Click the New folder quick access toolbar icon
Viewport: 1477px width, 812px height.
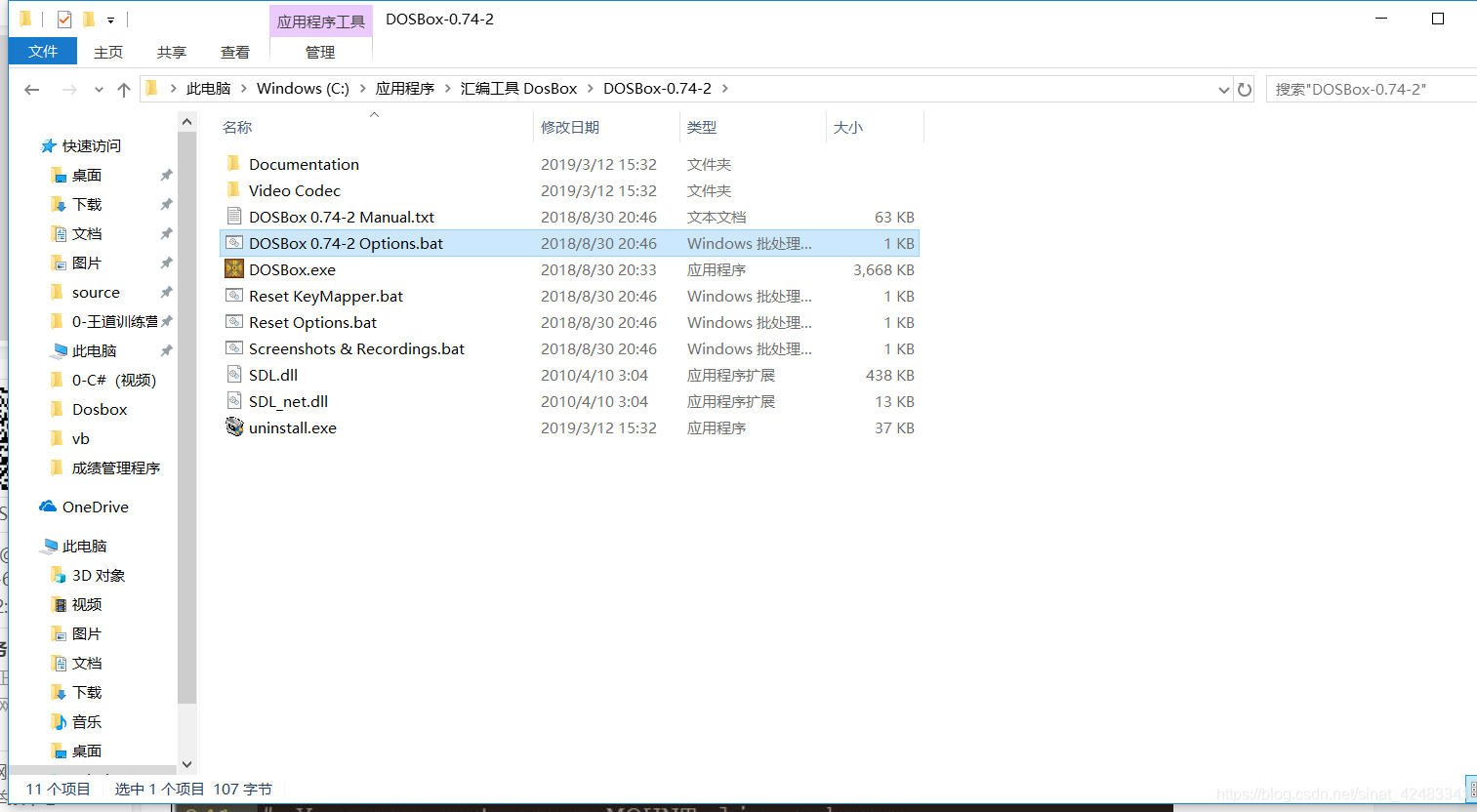click(89, 20)
